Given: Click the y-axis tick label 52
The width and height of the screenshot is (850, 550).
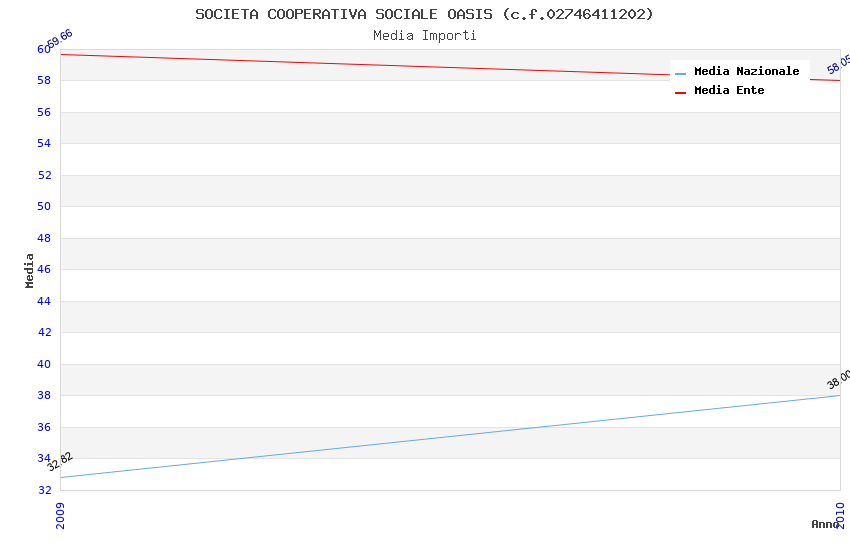Looking at the screenshot, I should click(44, 174).
